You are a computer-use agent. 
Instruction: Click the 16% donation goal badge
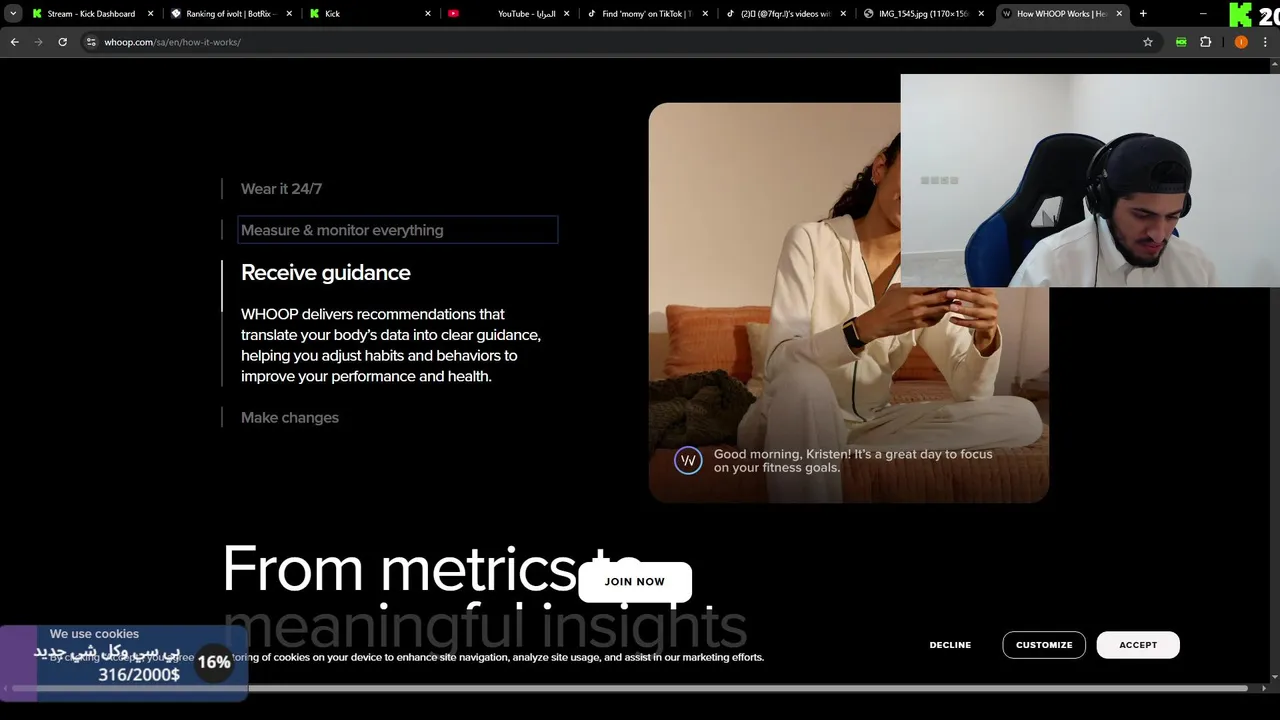(x=214, y=662)
